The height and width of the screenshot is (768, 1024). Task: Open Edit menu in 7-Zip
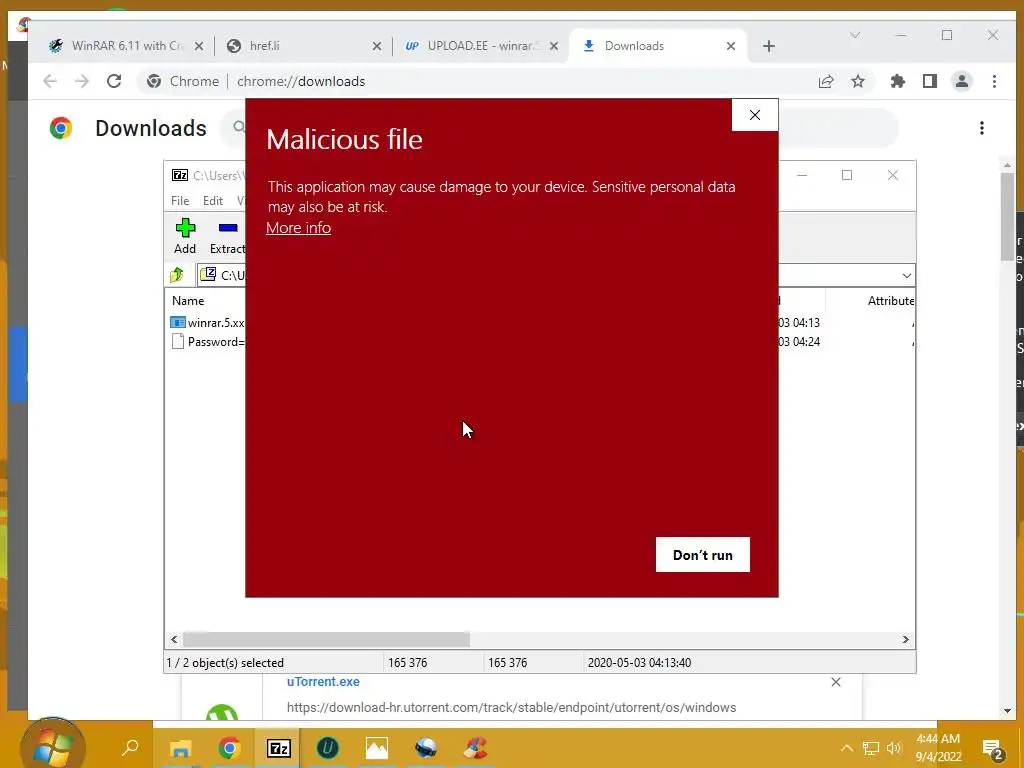tap(213, 200)
